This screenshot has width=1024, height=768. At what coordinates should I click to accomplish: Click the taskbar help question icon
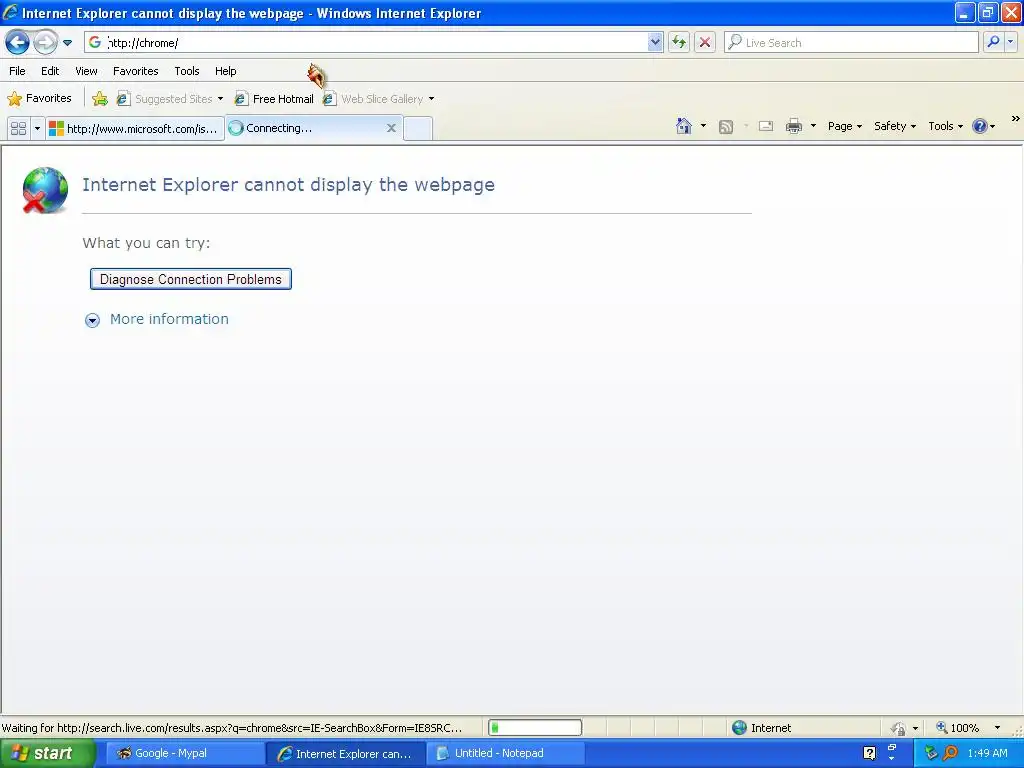tap(869, 753)
